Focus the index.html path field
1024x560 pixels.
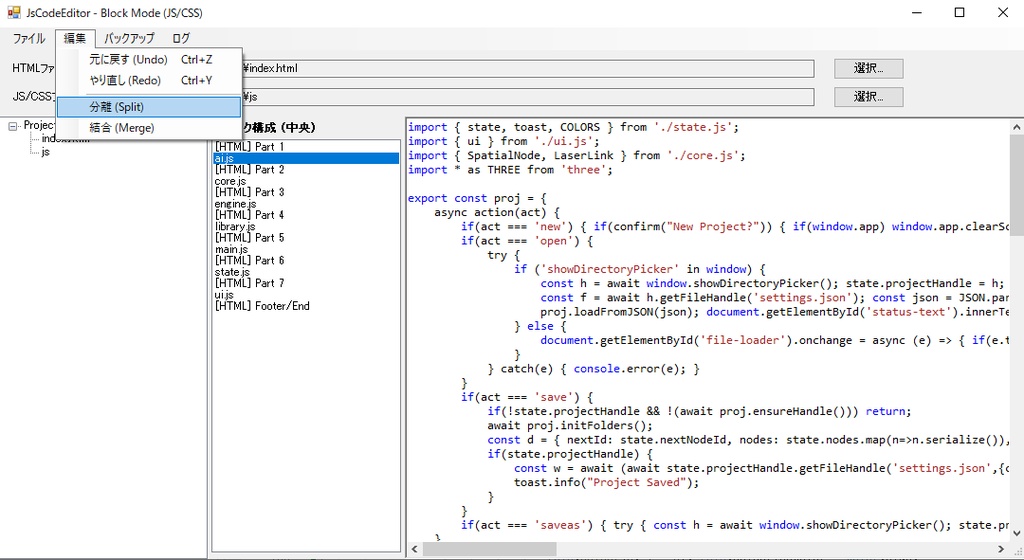[x=528, y=69]
